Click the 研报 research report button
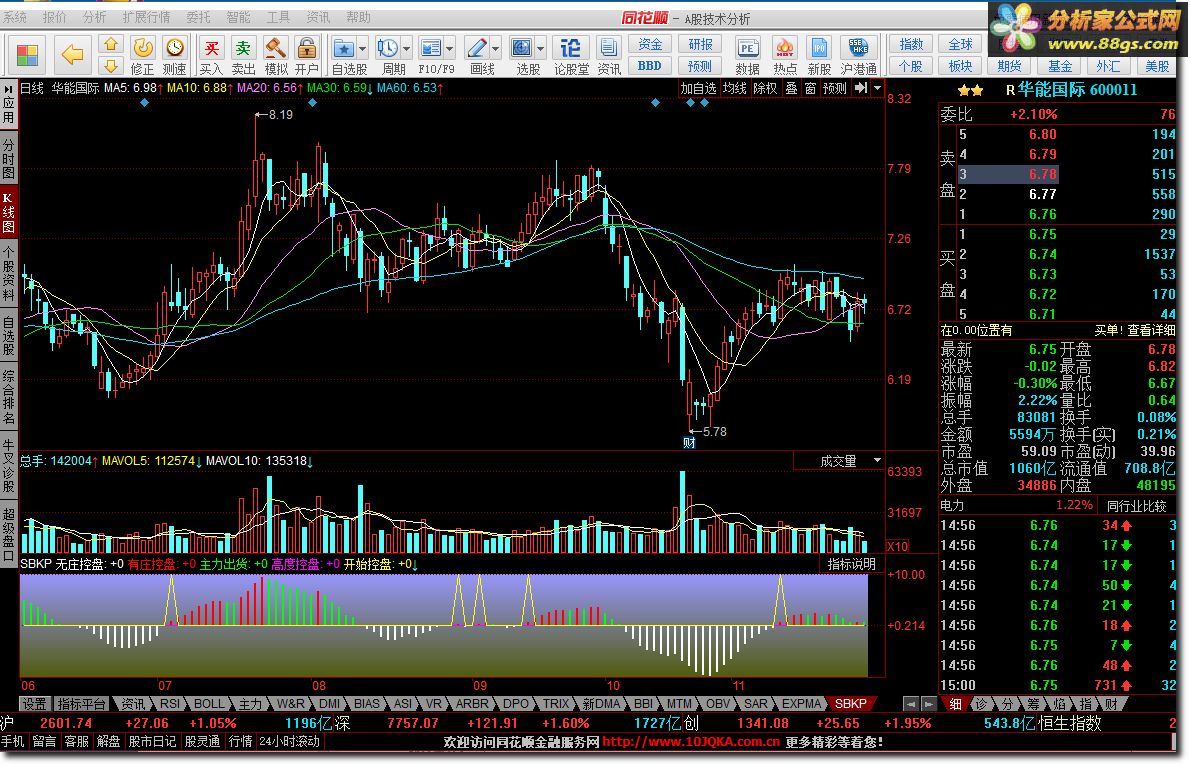 pyautogui.click(x=700, y=44)
